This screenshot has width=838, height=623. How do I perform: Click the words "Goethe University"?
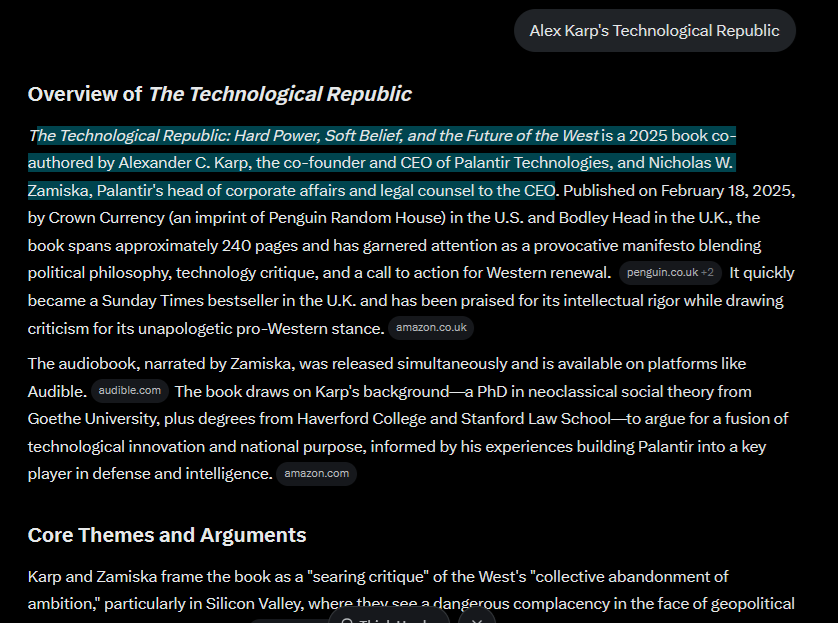(91, 419)
